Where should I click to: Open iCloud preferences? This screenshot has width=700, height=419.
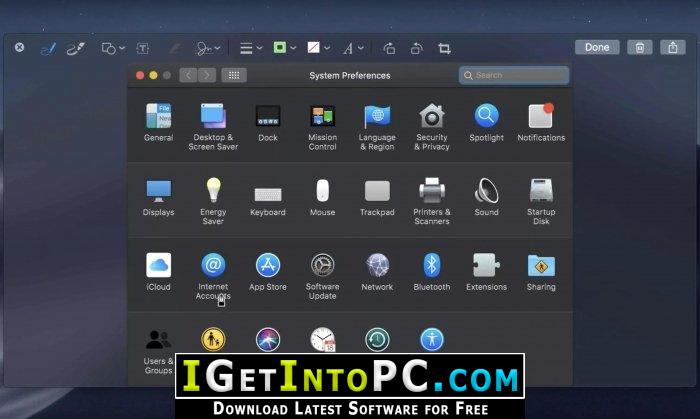tap(158, 272)
